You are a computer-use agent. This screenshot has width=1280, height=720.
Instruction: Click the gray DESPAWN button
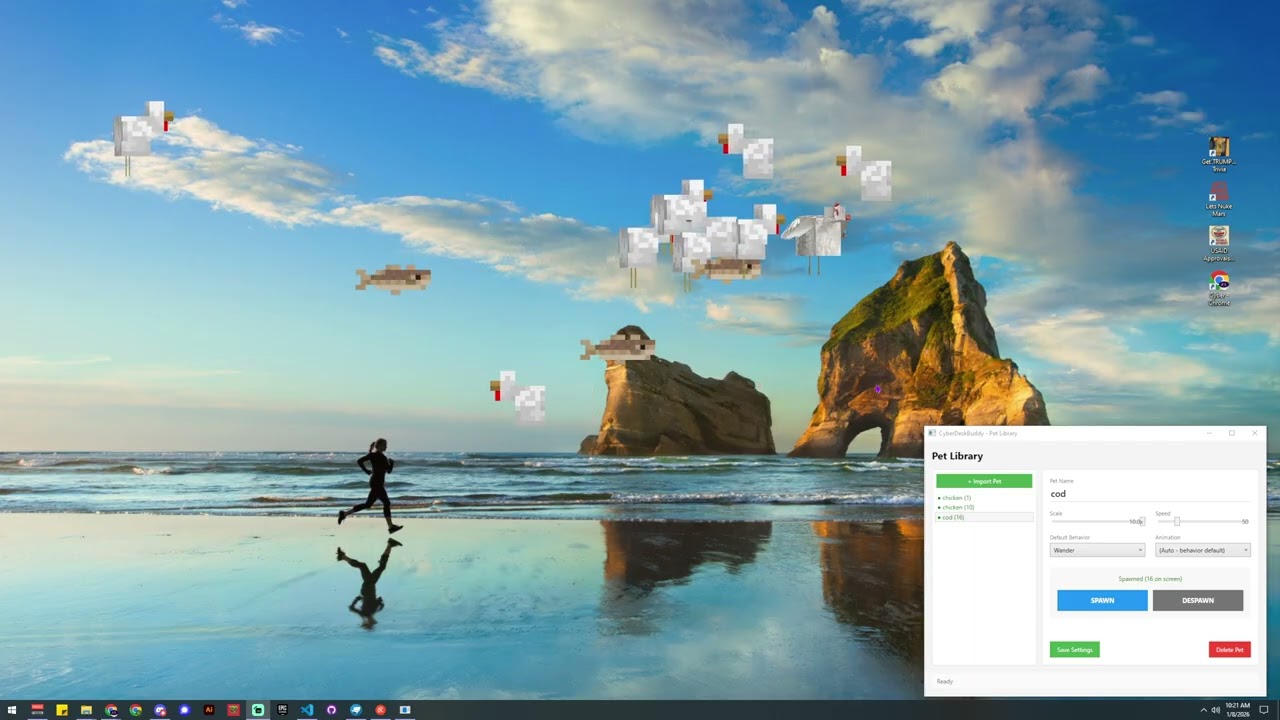pos(1198,600)
